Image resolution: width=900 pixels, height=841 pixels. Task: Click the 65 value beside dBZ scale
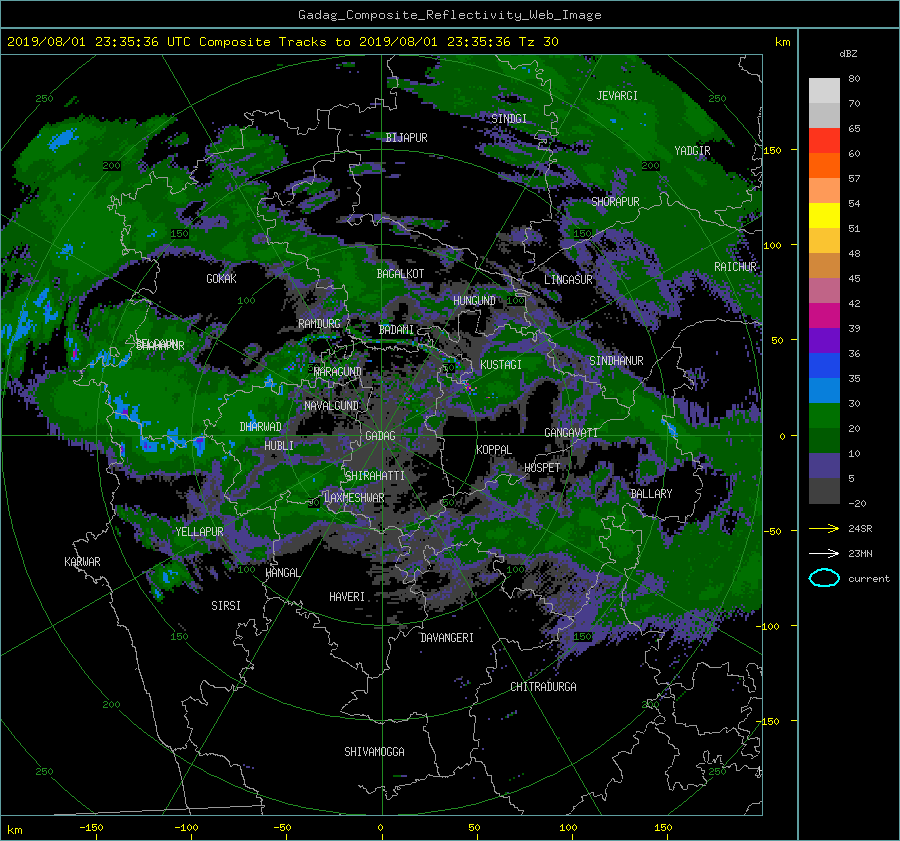point(854,129)
